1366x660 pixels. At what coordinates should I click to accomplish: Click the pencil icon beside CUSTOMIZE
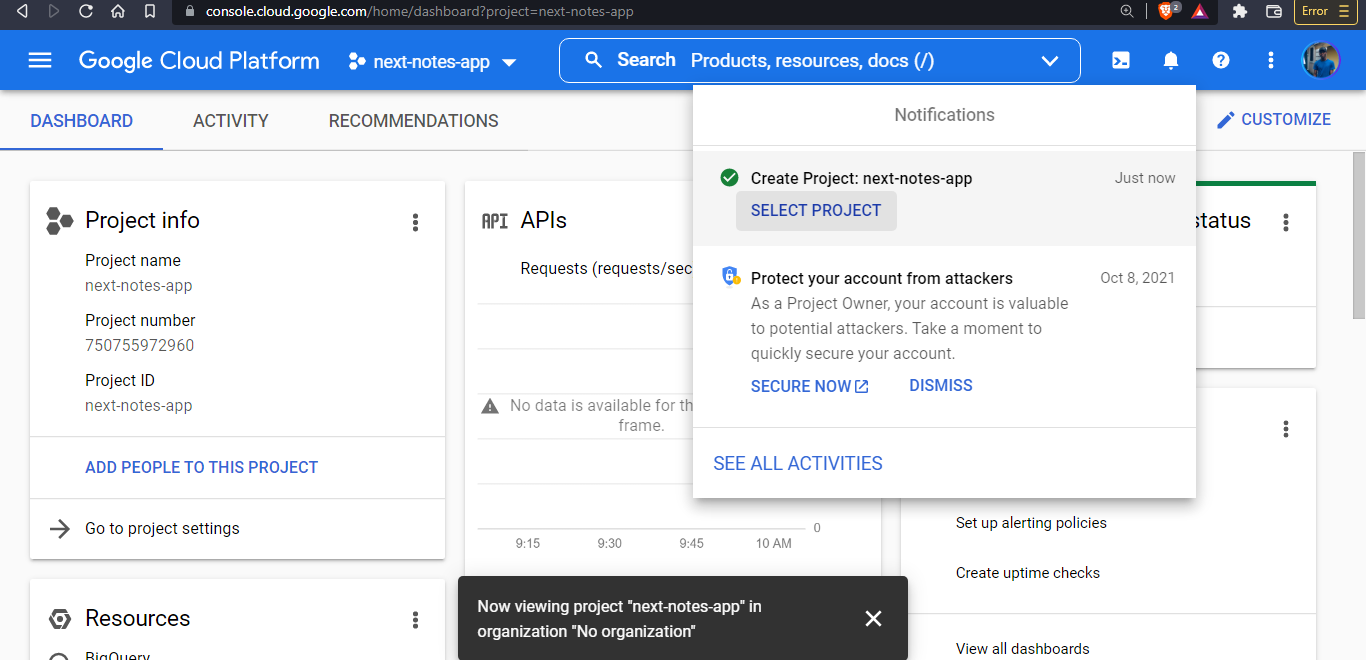[x=1225, y=120]
